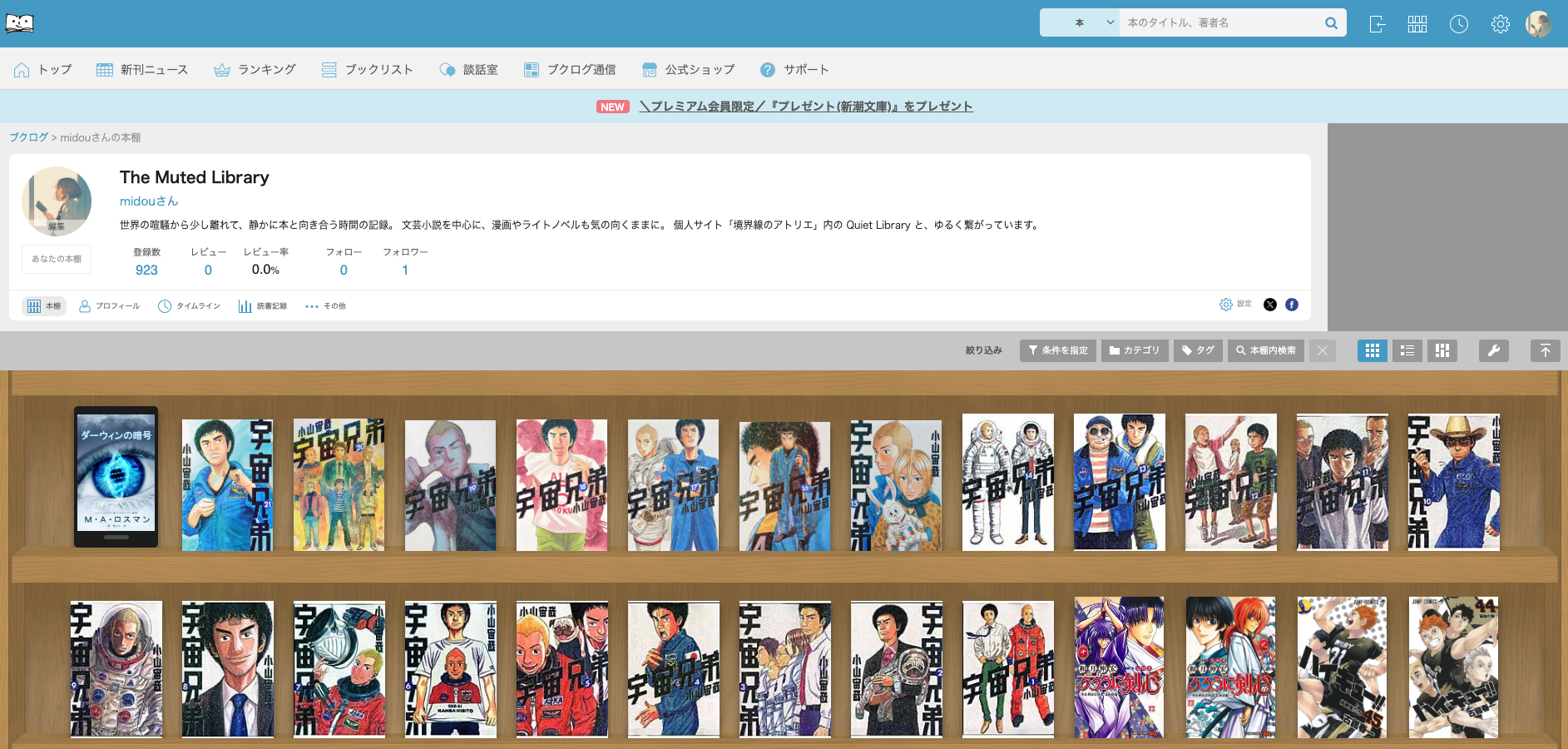Open the midouさん profile link
This screenshot has width=1568, height=749.
tap(149, 201)
